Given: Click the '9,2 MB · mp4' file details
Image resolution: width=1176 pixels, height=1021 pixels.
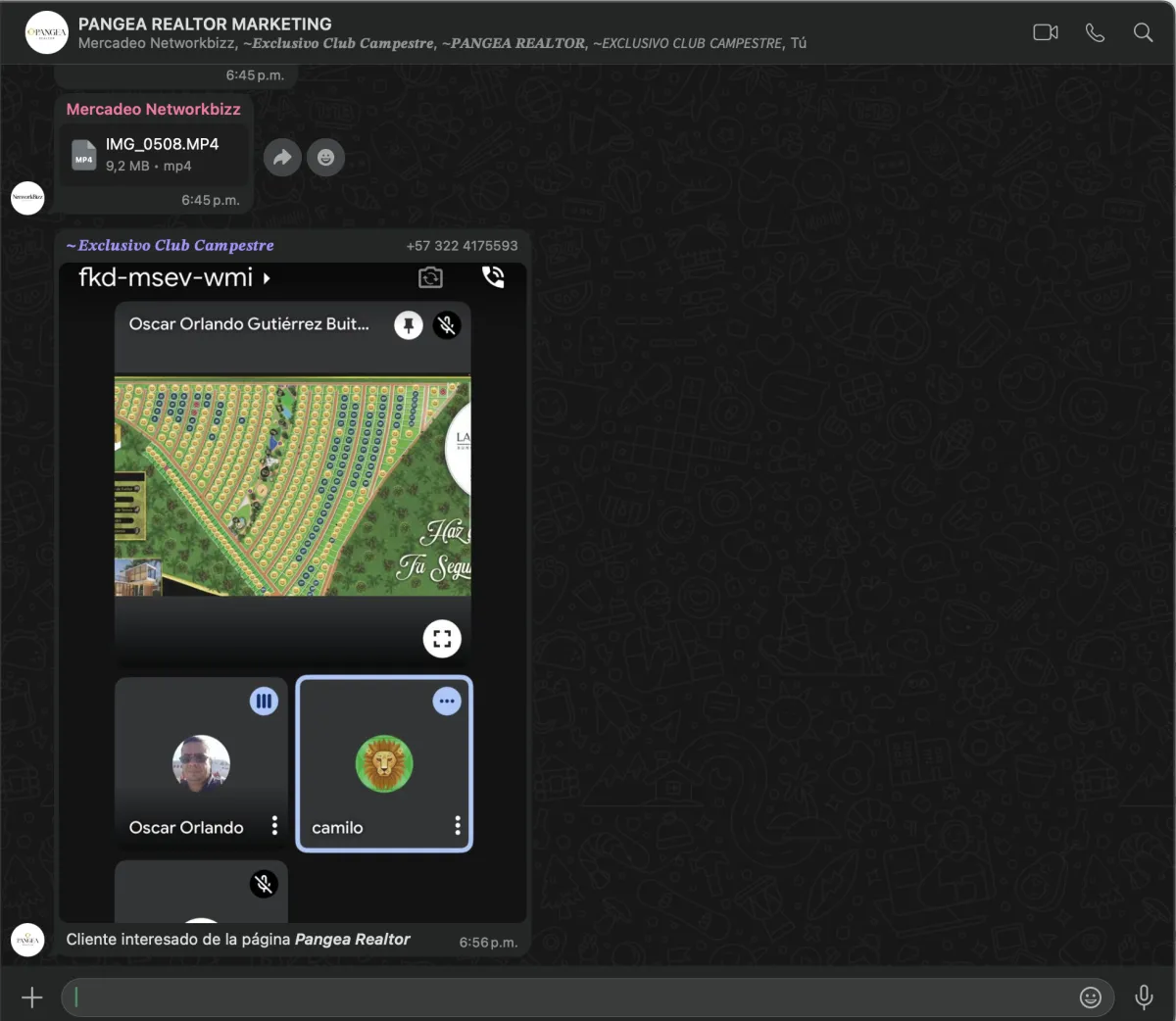Looking at the screenshot, I should point(148,167).
